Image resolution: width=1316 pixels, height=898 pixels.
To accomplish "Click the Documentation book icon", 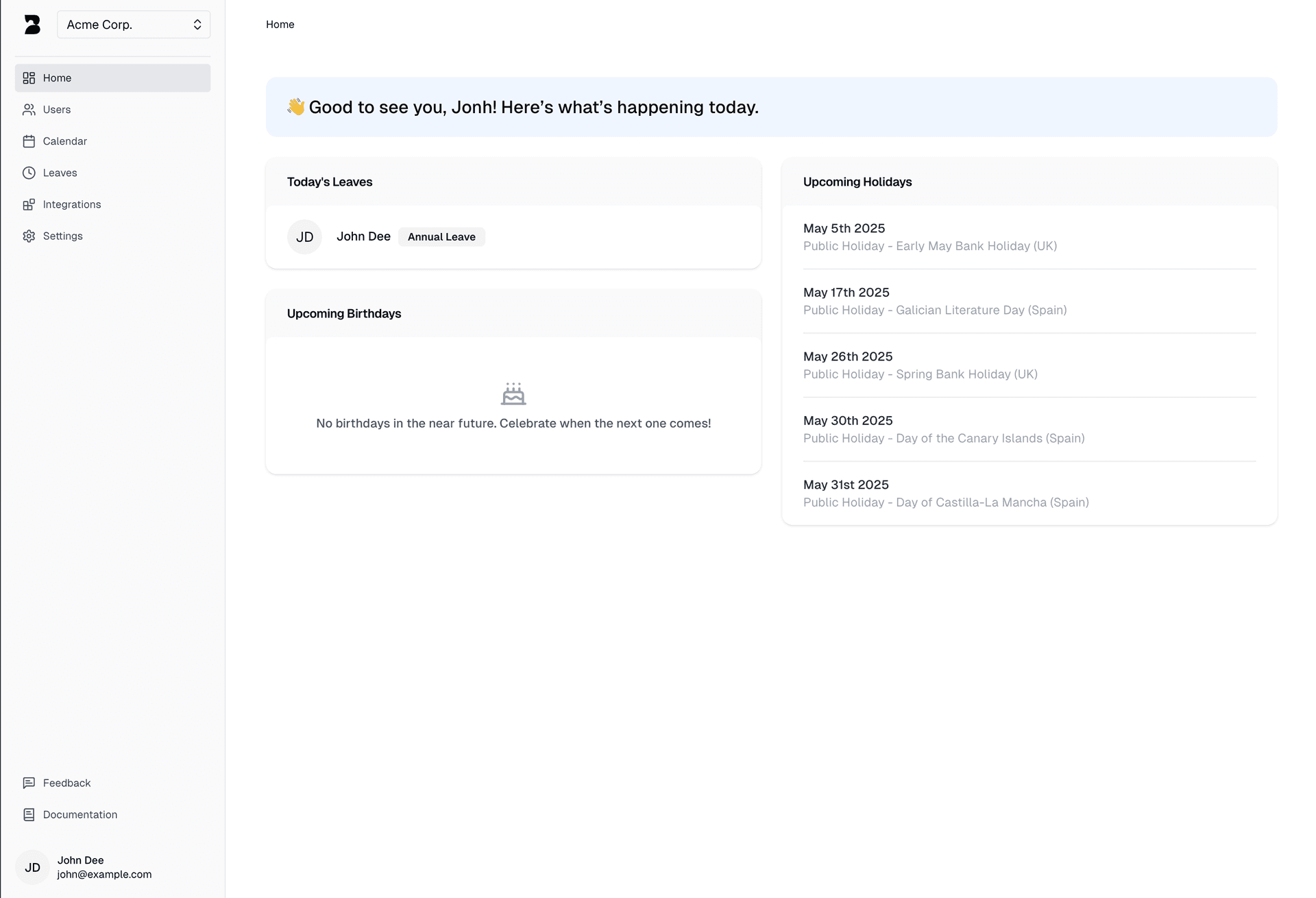I will click(x=29, y=814).
